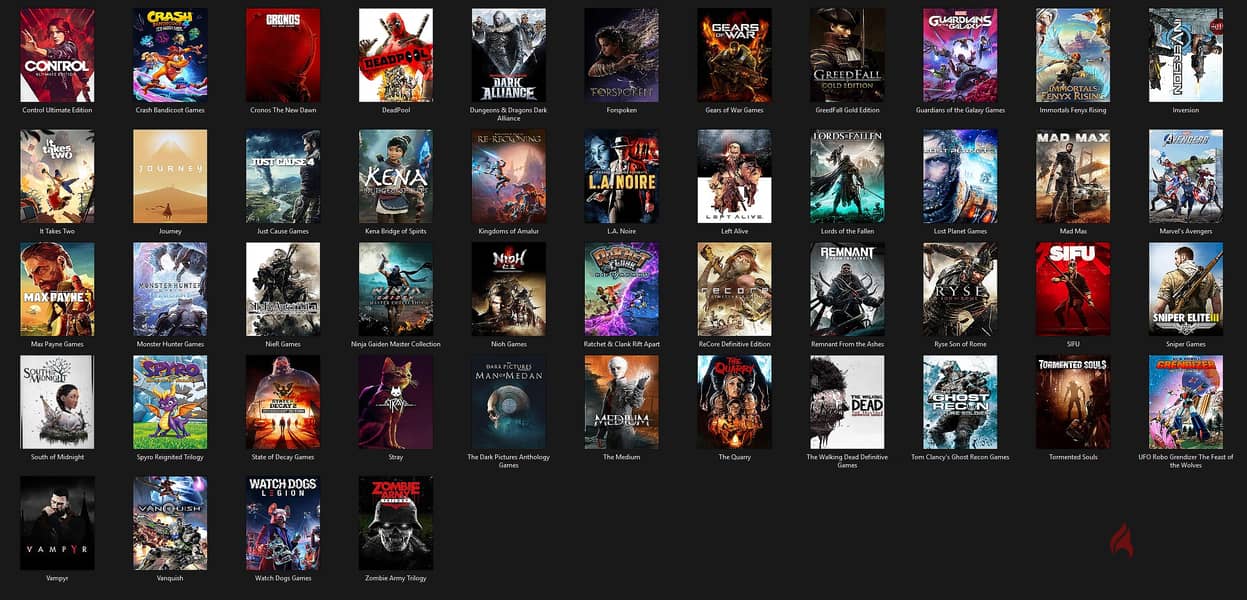This screenshot has height=600, width=1247.
Task: Select Monster Hunter Games cover
Action: click(x=170, y=289)
